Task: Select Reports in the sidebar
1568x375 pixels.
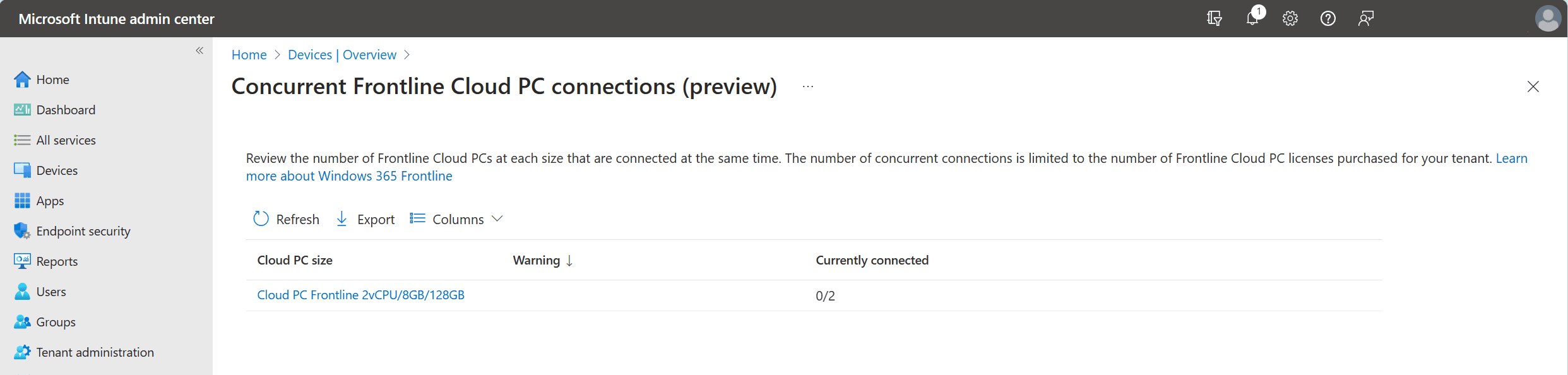Action: [57, 261]
